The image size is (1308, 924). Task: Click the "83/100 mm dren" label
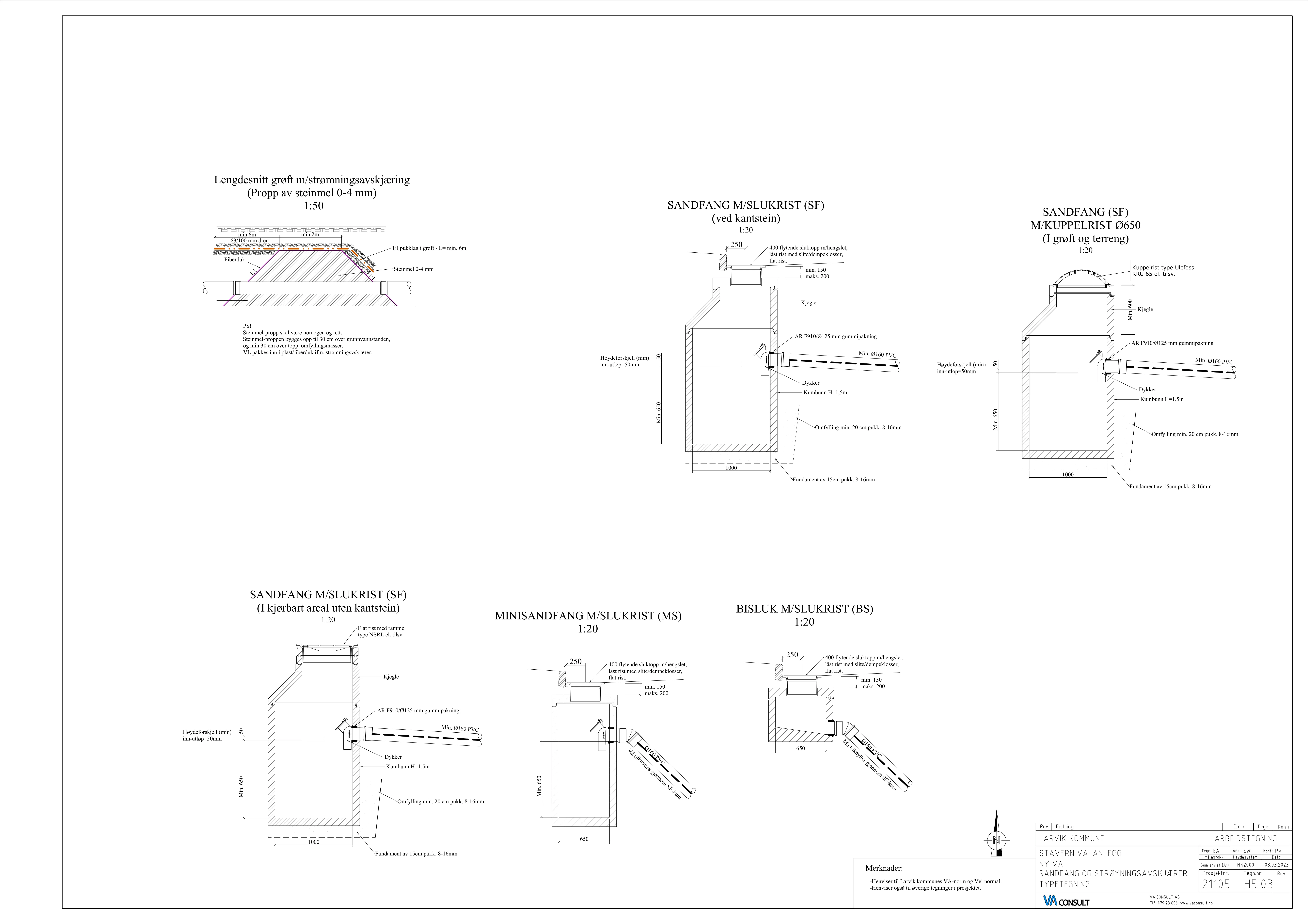click(249, 241)
